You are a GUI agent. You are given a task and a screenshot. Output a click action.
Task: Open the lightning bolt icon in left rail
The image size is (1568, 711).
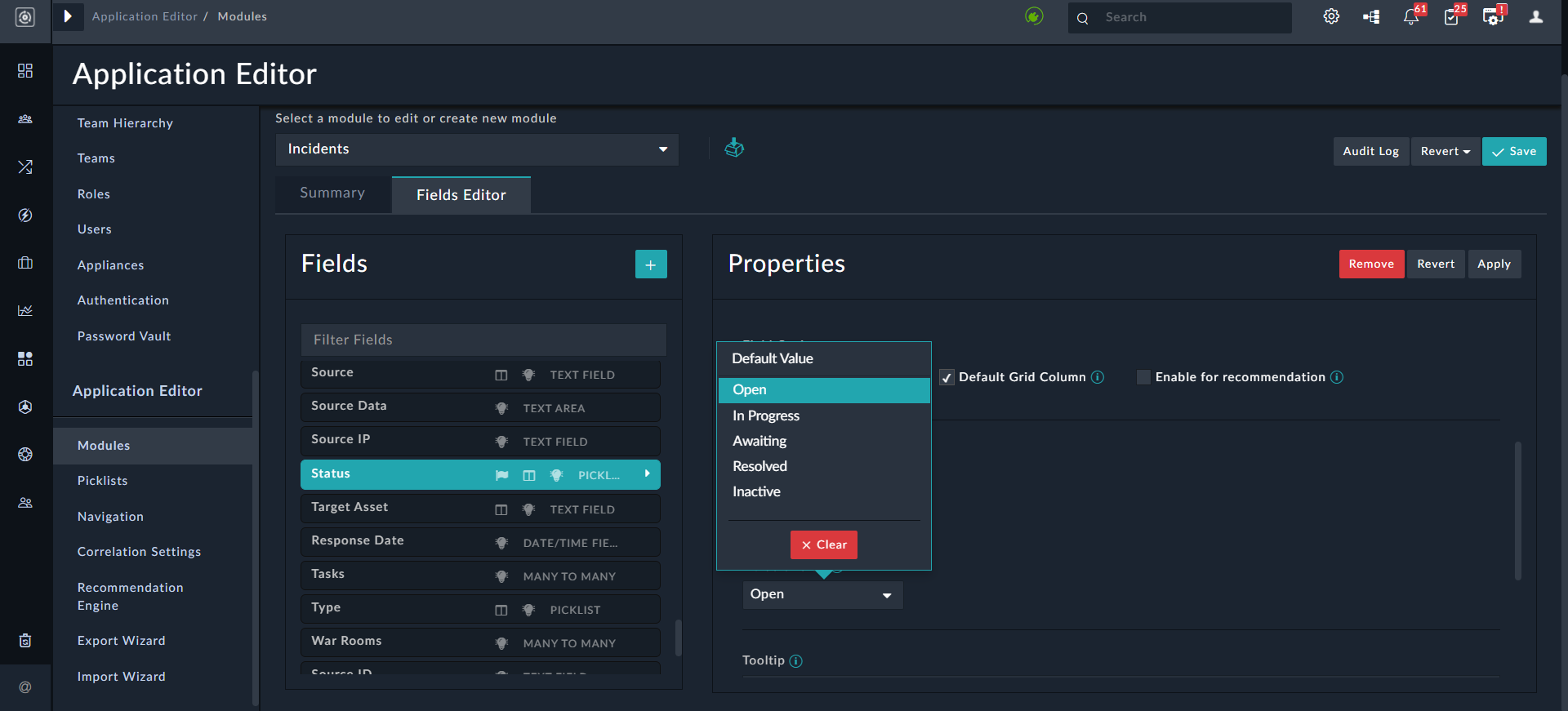pos(25,216)
